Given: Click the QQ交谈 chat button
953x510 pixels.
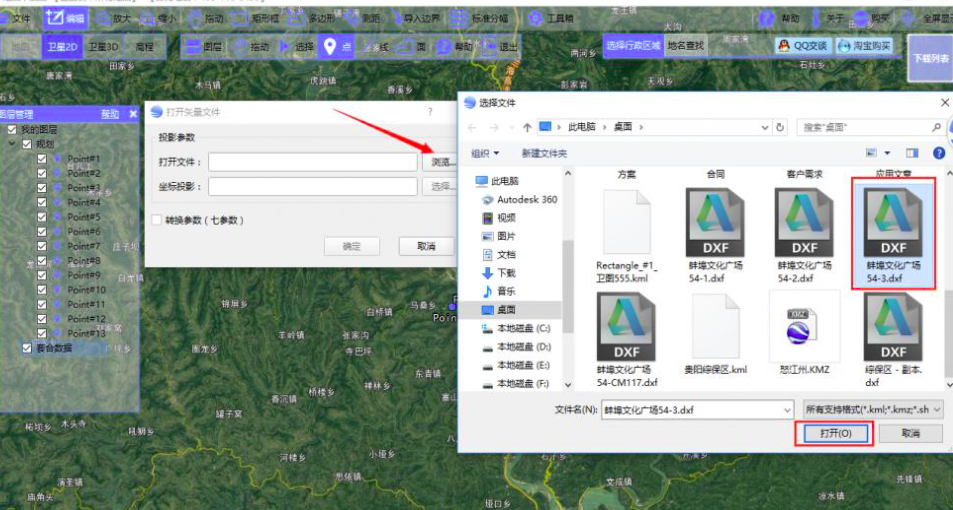Looking at the screenshot, I should (803, 46).
